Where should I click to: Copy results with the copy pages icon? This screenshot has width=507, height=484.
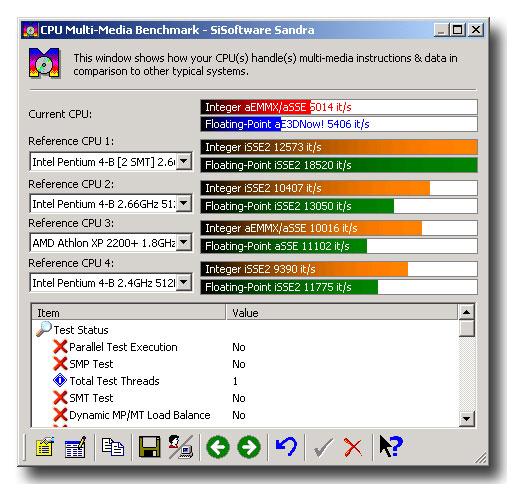click(113, 447)
